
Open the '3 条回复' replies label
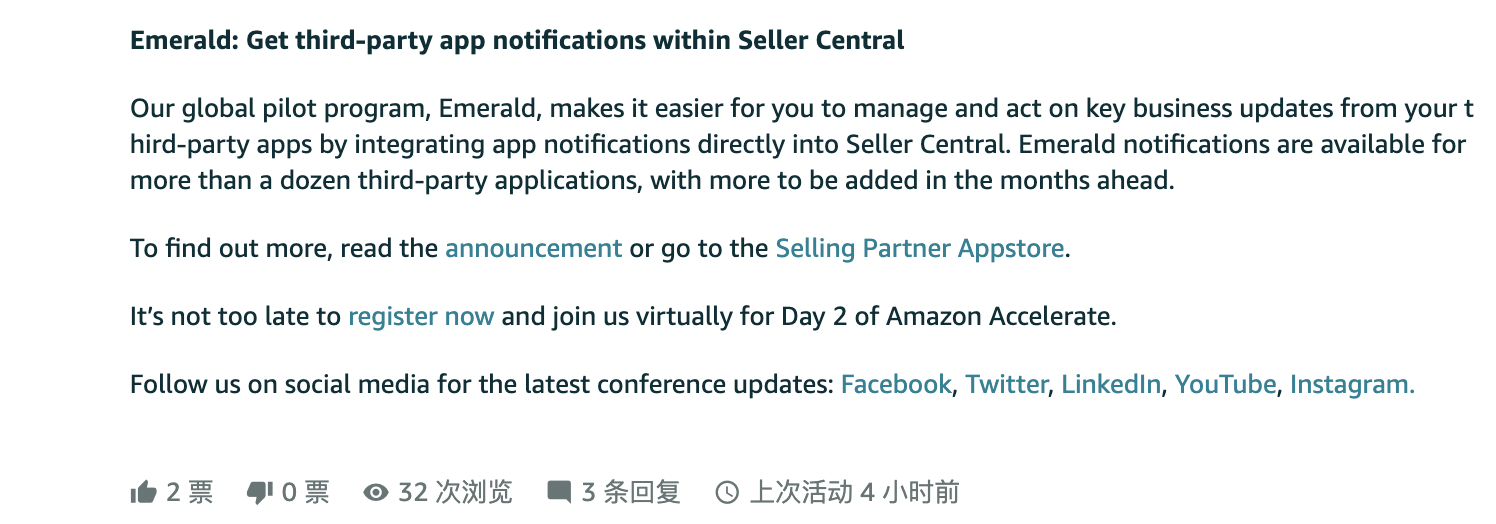pyautogui.click(x=631, y=492)
